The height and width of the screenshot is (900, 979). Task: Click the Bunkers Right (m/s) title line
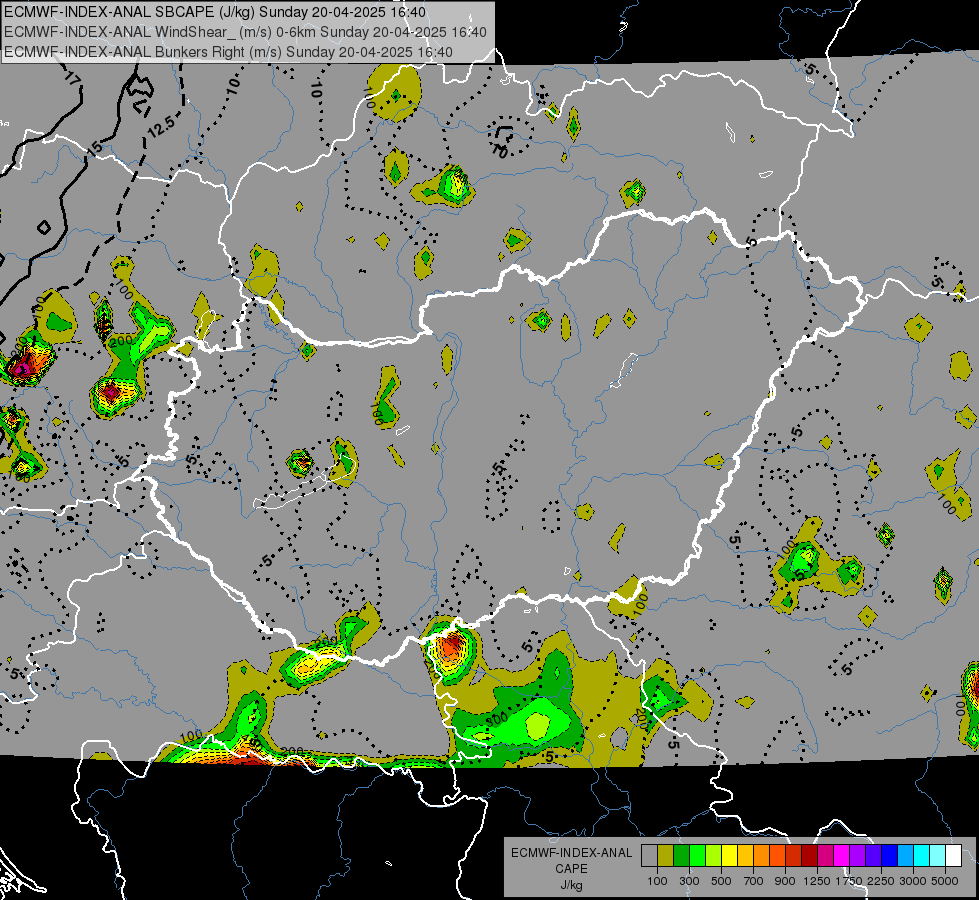[x=229, y=52]
